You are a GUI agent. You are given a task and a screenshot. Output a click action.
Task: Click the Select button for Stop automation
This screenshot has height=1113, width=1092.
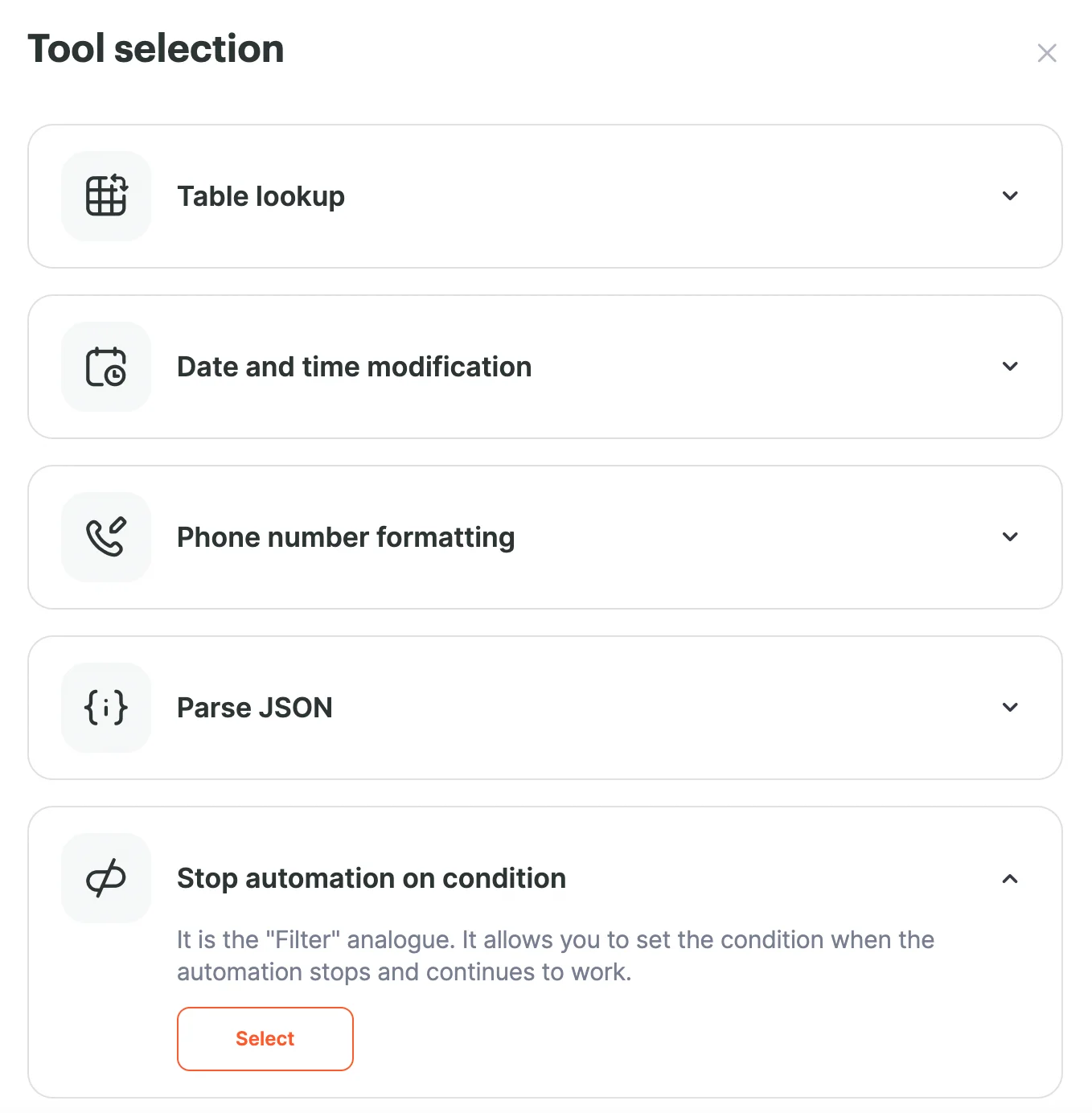click(x=265, y=1038)
